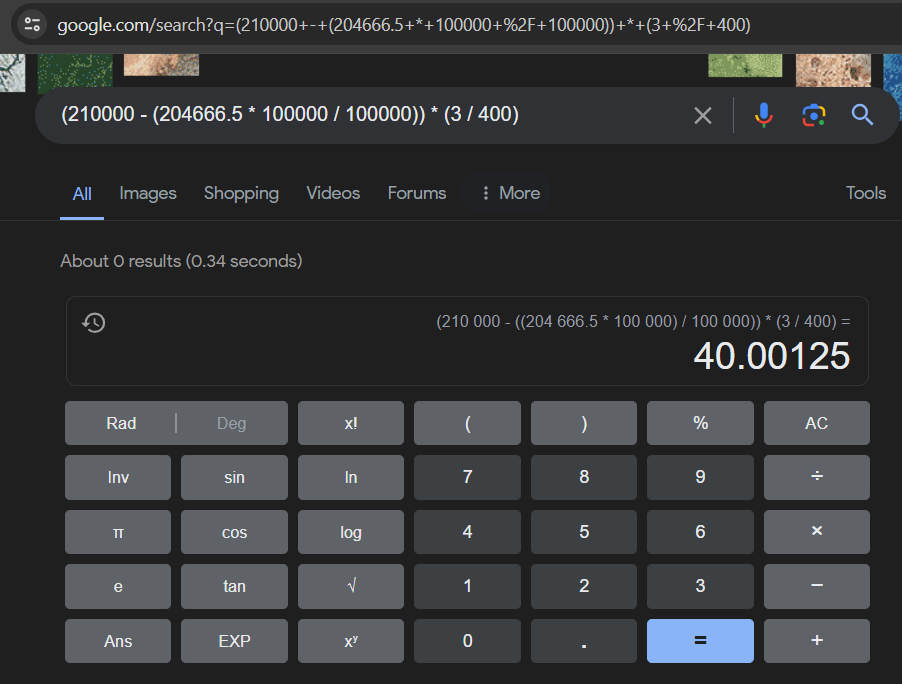The image size is (902, 684).
Task: Click the square root √ key
Action: (351, 586)
